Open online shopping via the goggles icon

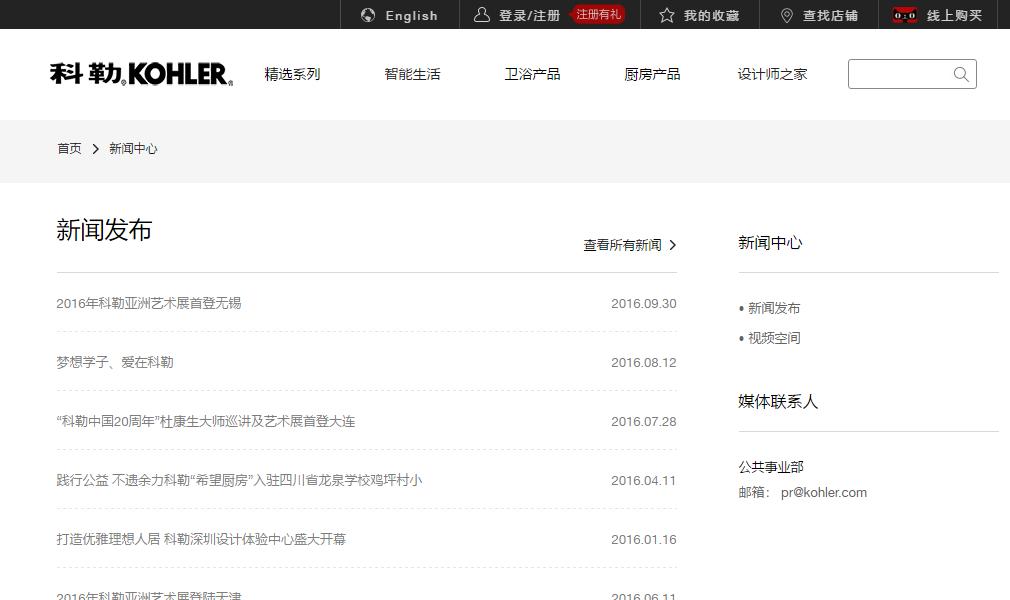tap(905, 15)
